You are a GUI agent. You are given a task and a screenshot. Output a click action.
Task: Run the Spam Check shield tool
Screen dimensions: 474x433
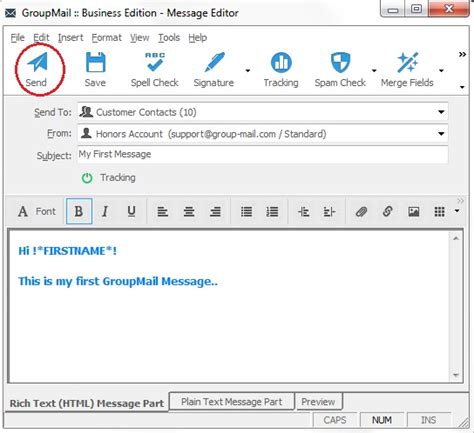(x=340, y=62)
